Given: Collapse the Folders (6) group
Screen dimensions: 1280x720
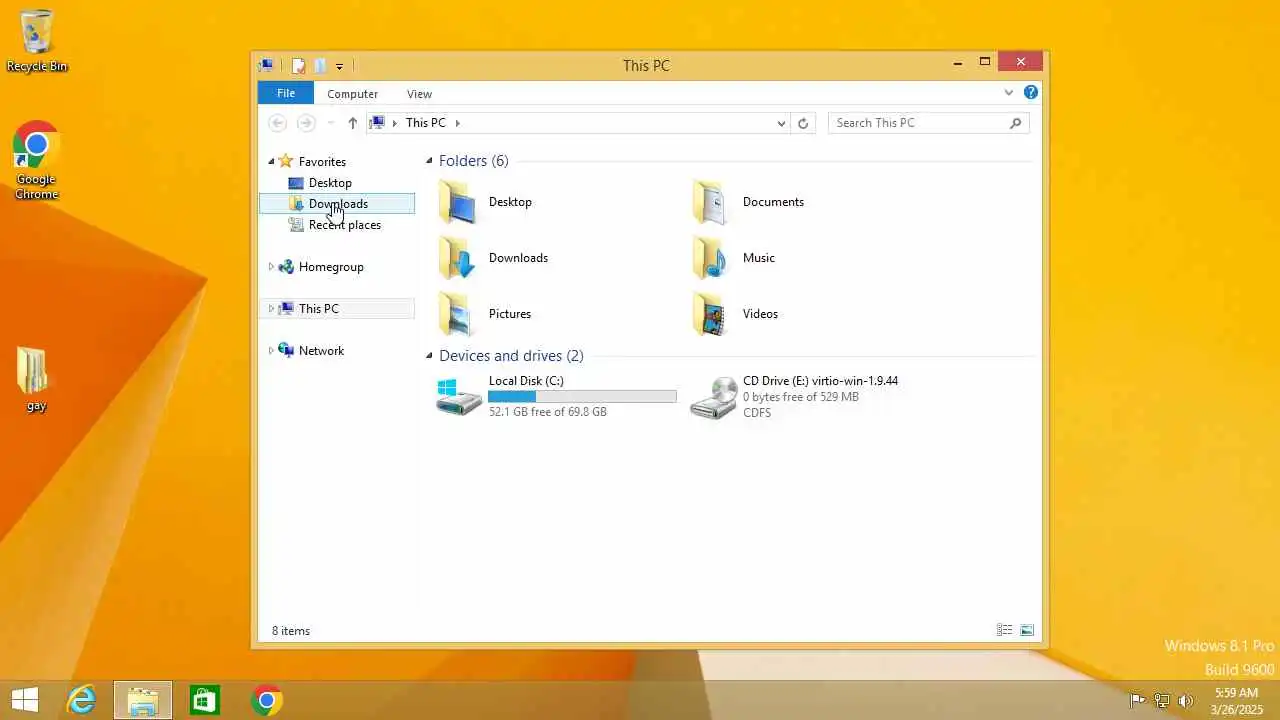Looking at the screenshot, I should pos(430,161).
